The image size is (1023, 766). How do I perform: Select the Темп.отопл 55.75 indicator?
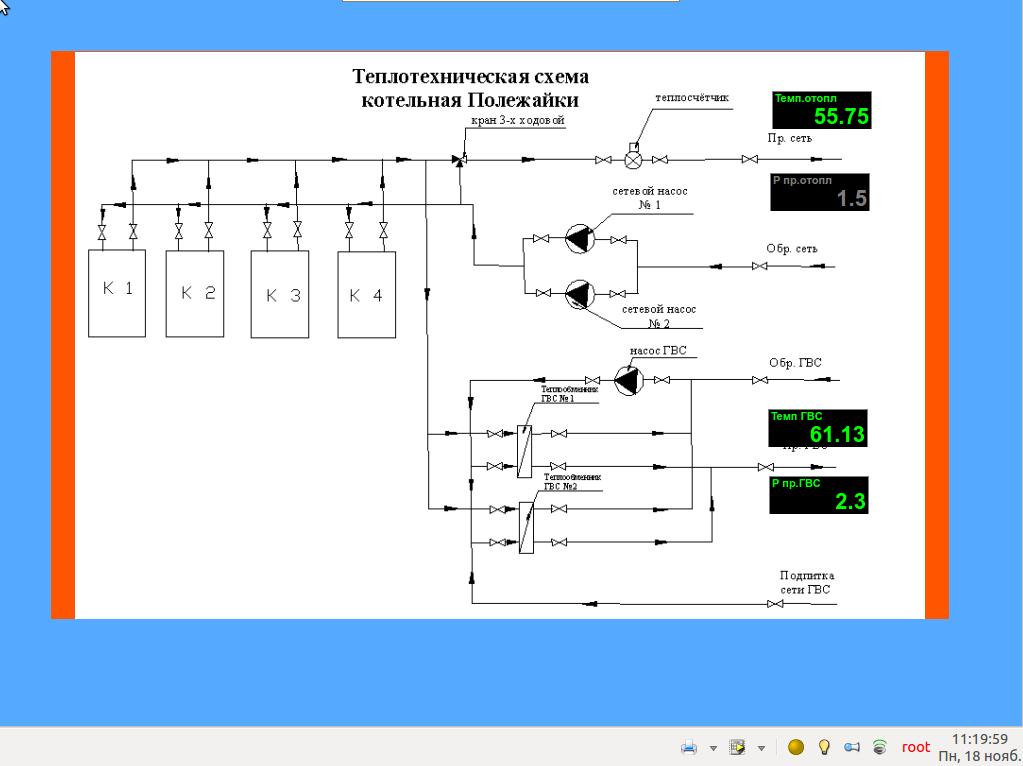(821, 110)
